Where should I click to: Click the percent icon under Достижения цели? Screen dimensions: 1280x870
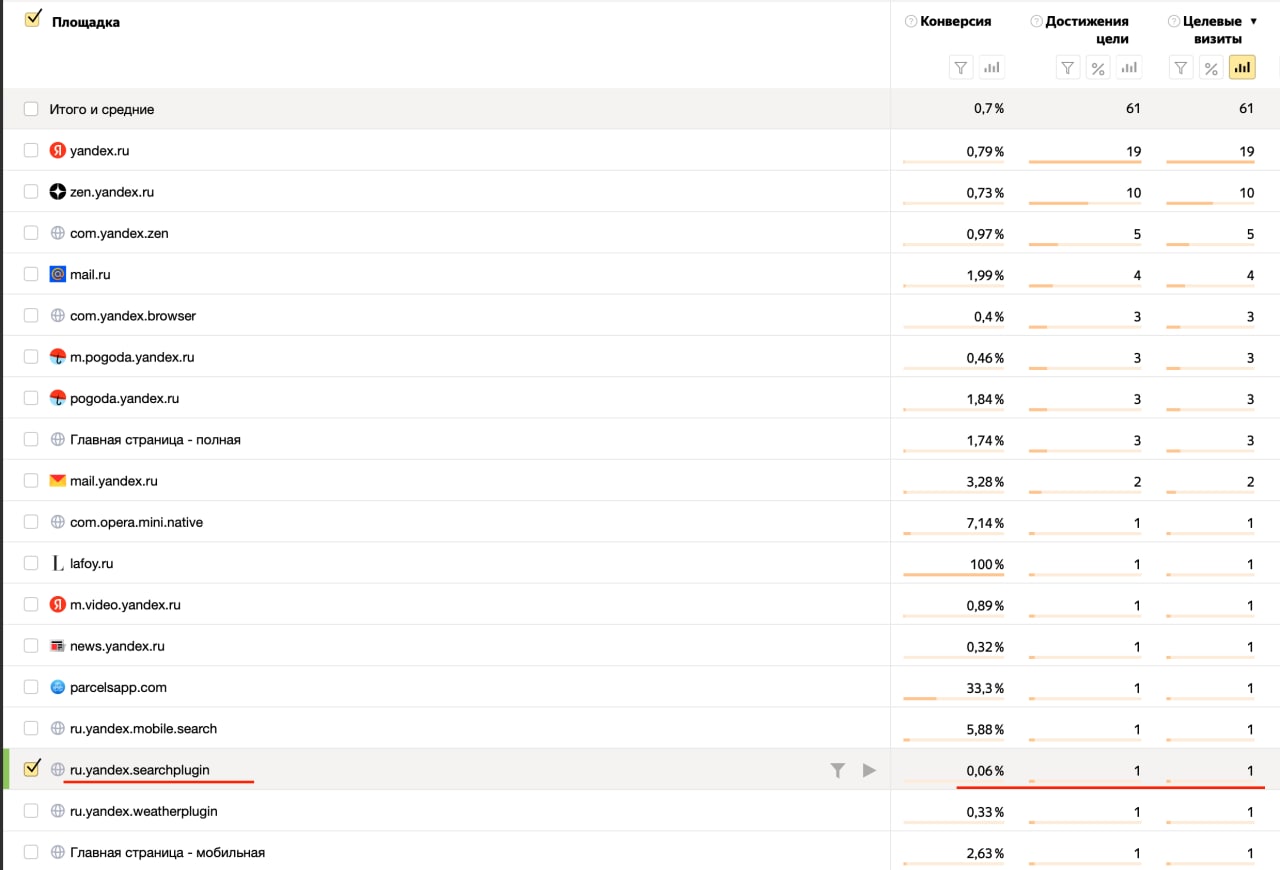pos(1098,68)
